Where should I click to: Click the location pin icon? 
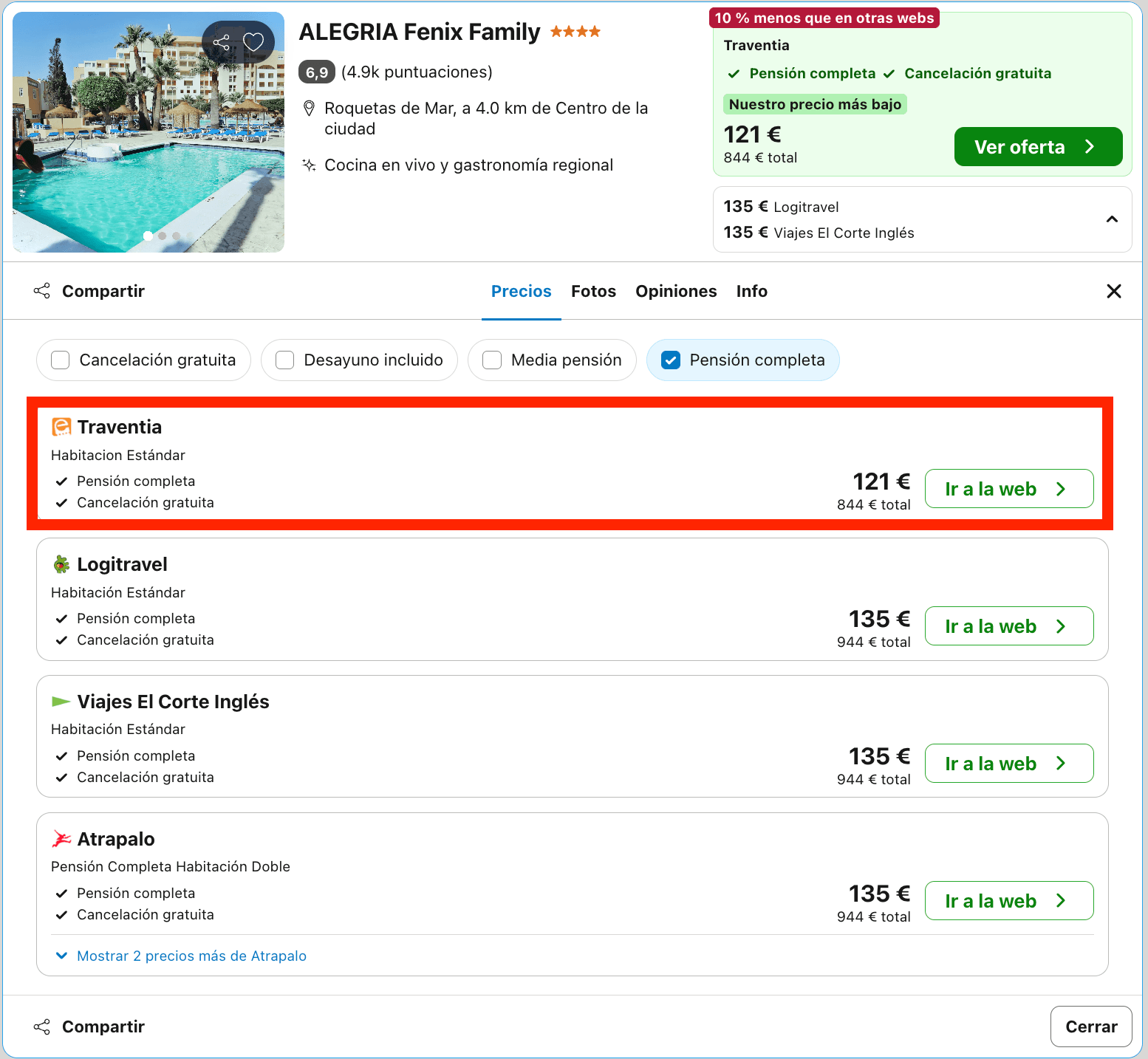(310, 109)
